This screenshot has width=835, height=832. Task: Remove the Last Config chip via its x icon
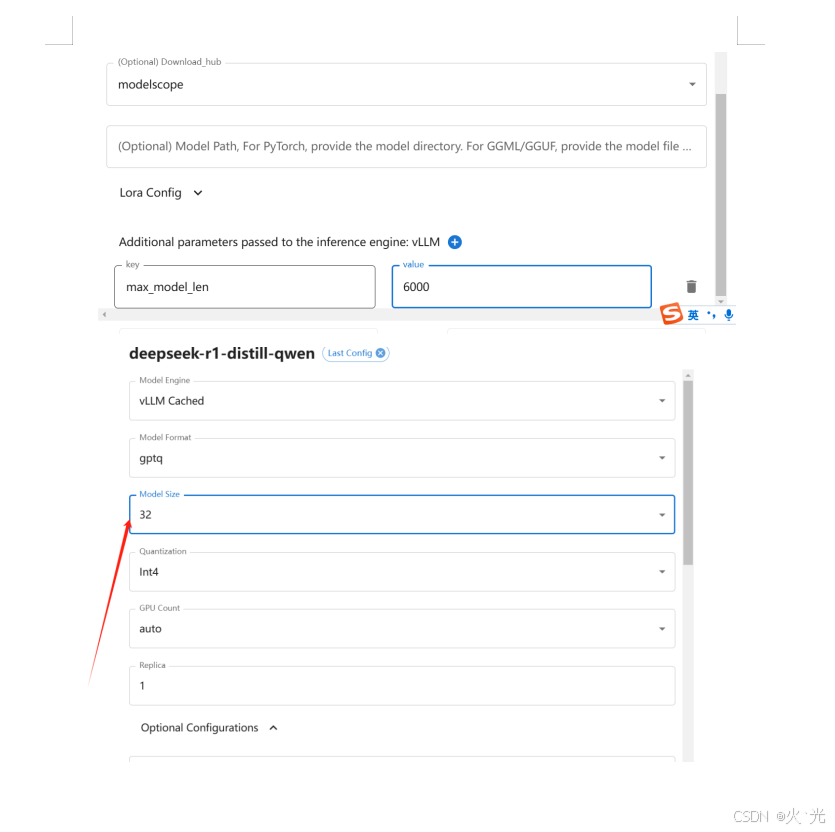(x=380, y=353)
